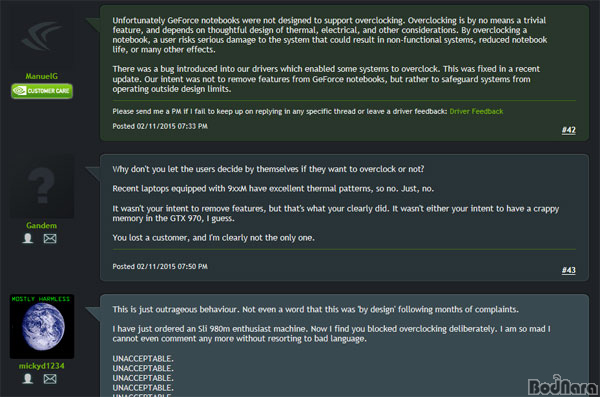Open Gandem's profile icon
Screen dimensions: 600x397
28,238
